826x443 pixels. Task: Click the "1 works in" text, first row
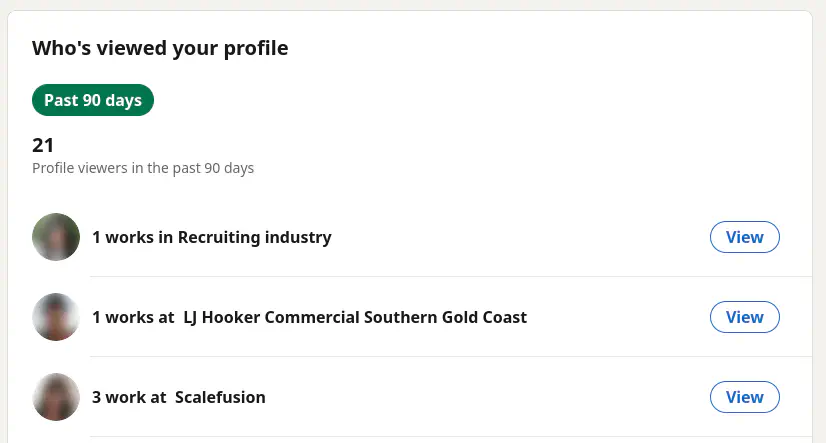[133, 237]
